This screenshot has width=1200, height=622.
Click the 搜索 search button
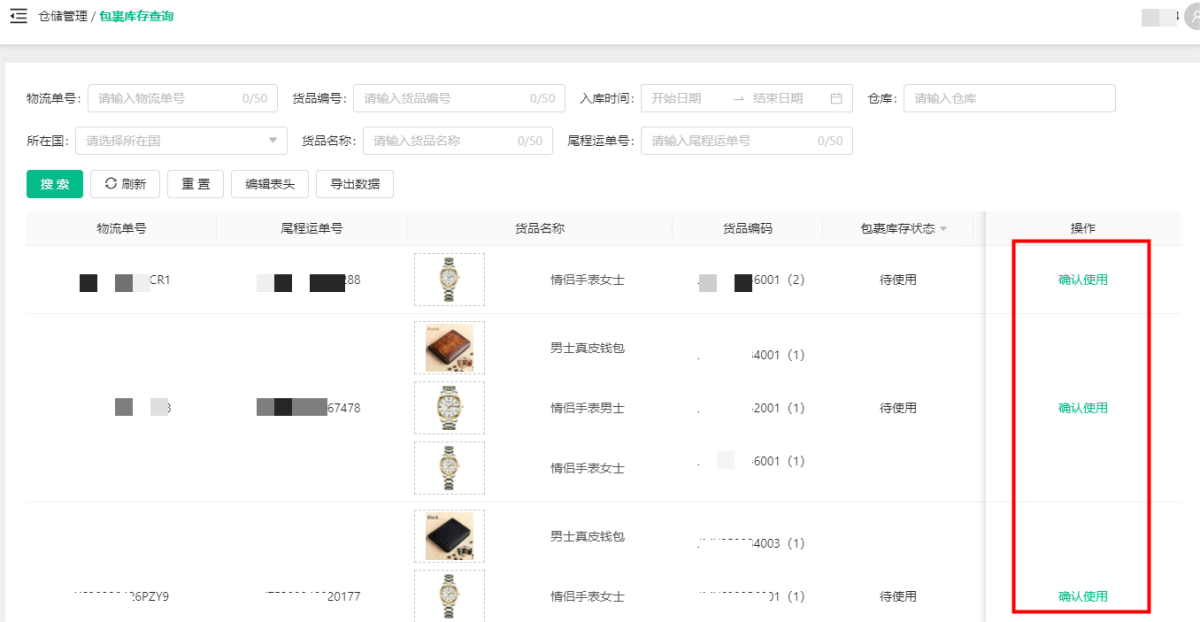(54, 184)
